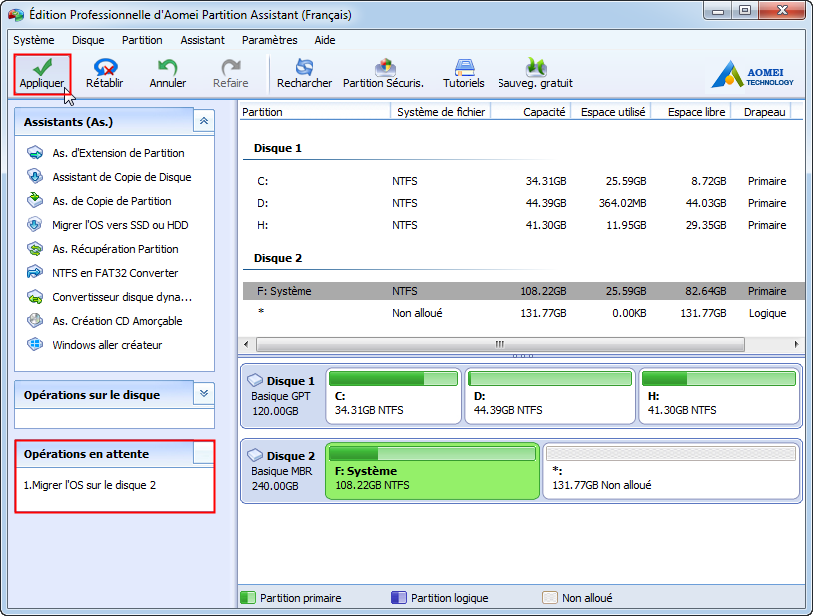Image resolution: width=813 pixels, height=616 pixels.
Task: Select the F: Système partition row
Action: tap(524, 291)
